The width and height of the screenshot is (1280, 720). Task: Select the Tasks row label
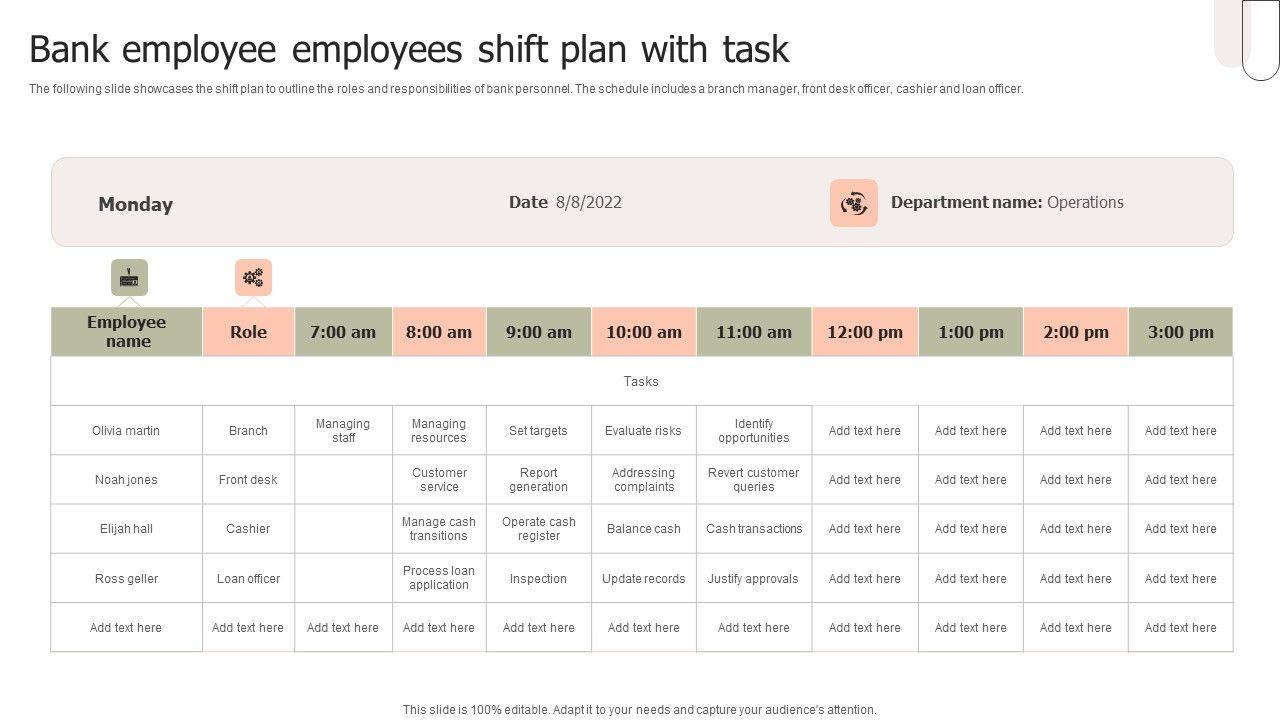(x=641, y=381)
